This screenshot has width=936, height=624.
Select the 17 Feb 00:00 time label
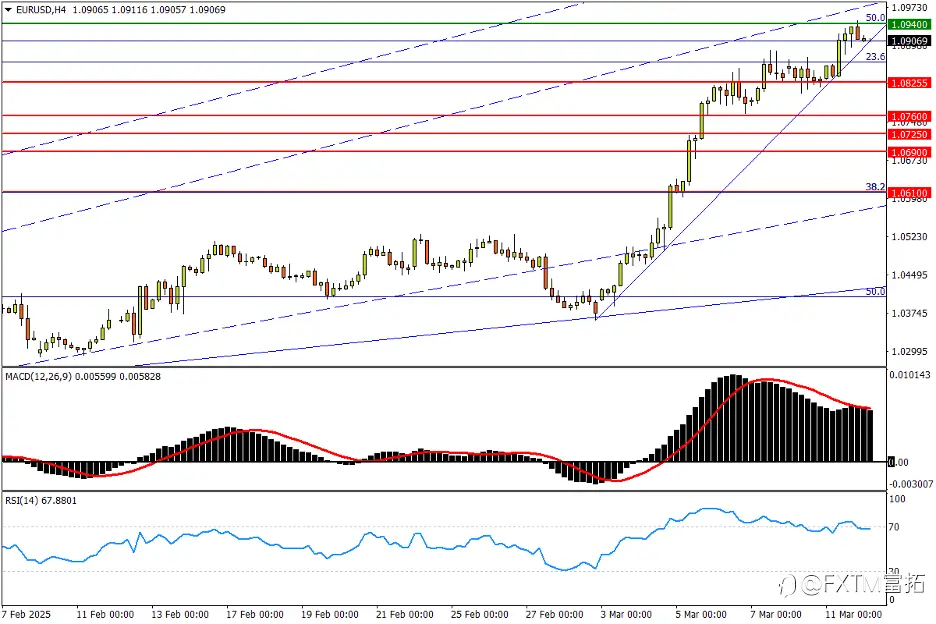(x=255, y=614)
